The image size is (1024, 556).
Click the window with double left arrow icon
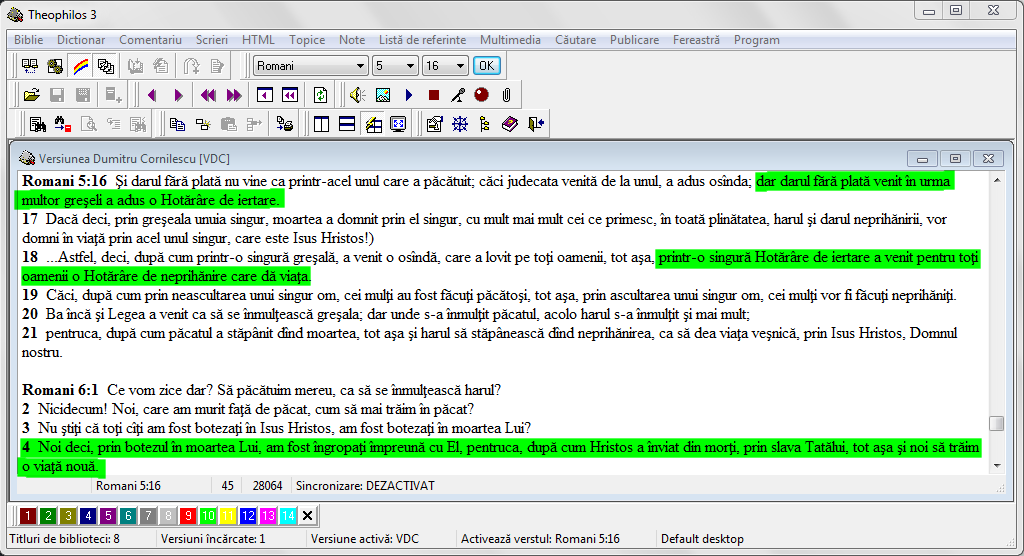click(290, 95)
